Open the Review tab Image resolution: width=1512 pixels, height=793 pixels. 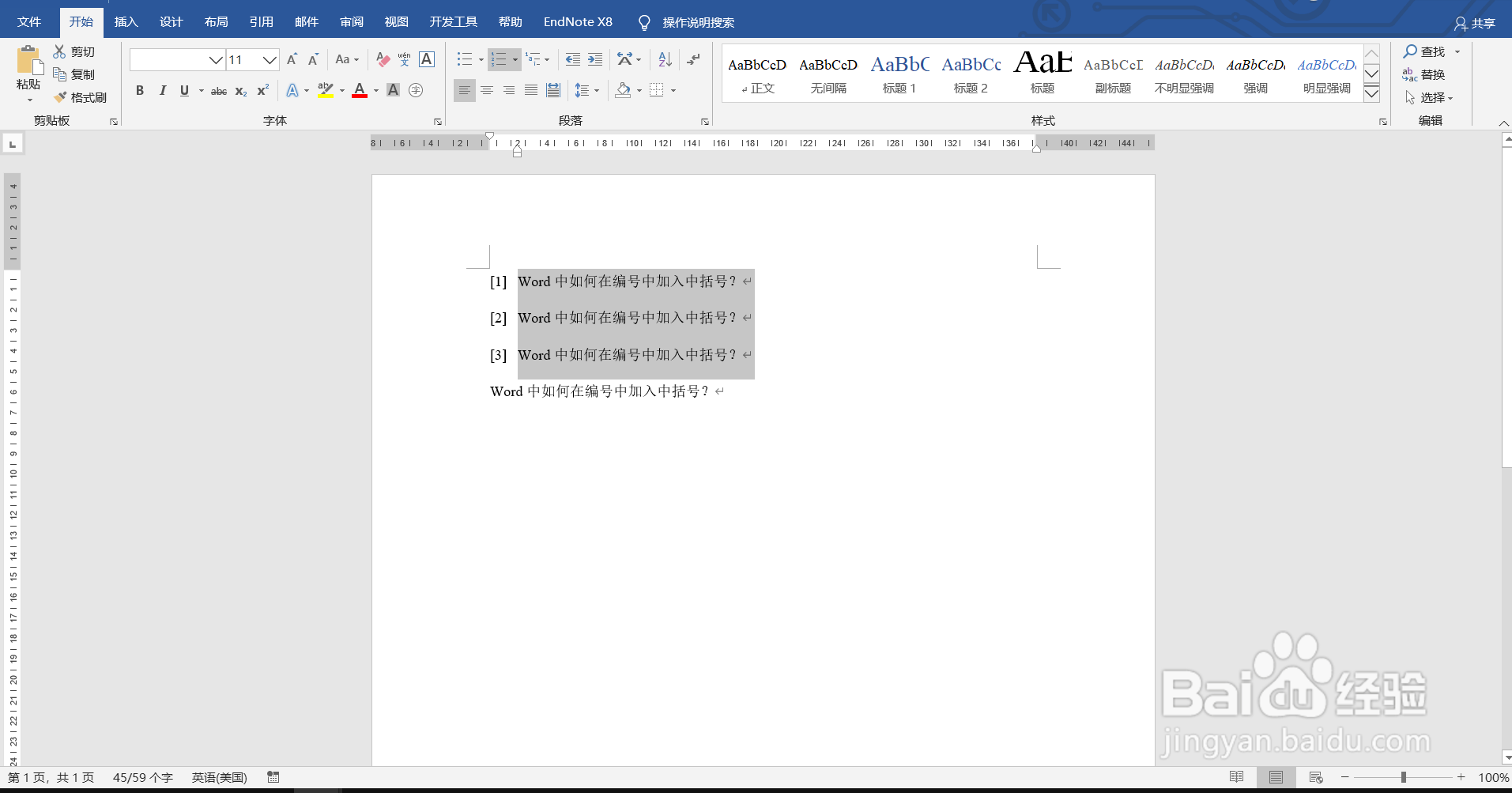pos(352,22)
